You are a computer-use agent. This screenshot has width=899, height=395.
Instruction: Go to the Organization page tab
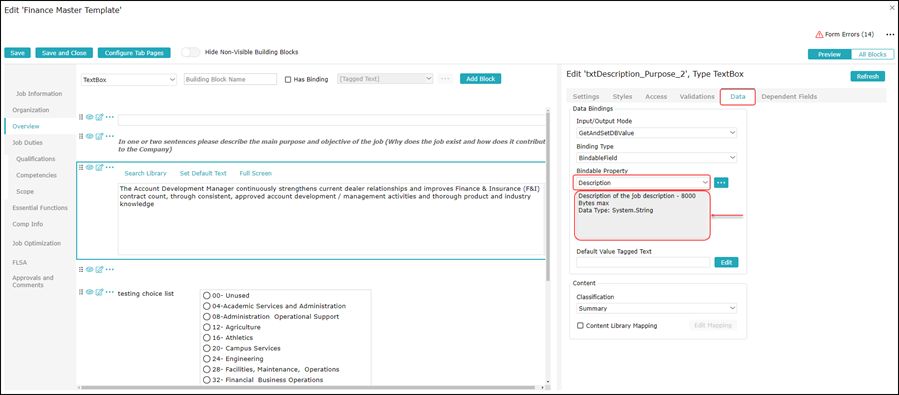coord(31,109)
